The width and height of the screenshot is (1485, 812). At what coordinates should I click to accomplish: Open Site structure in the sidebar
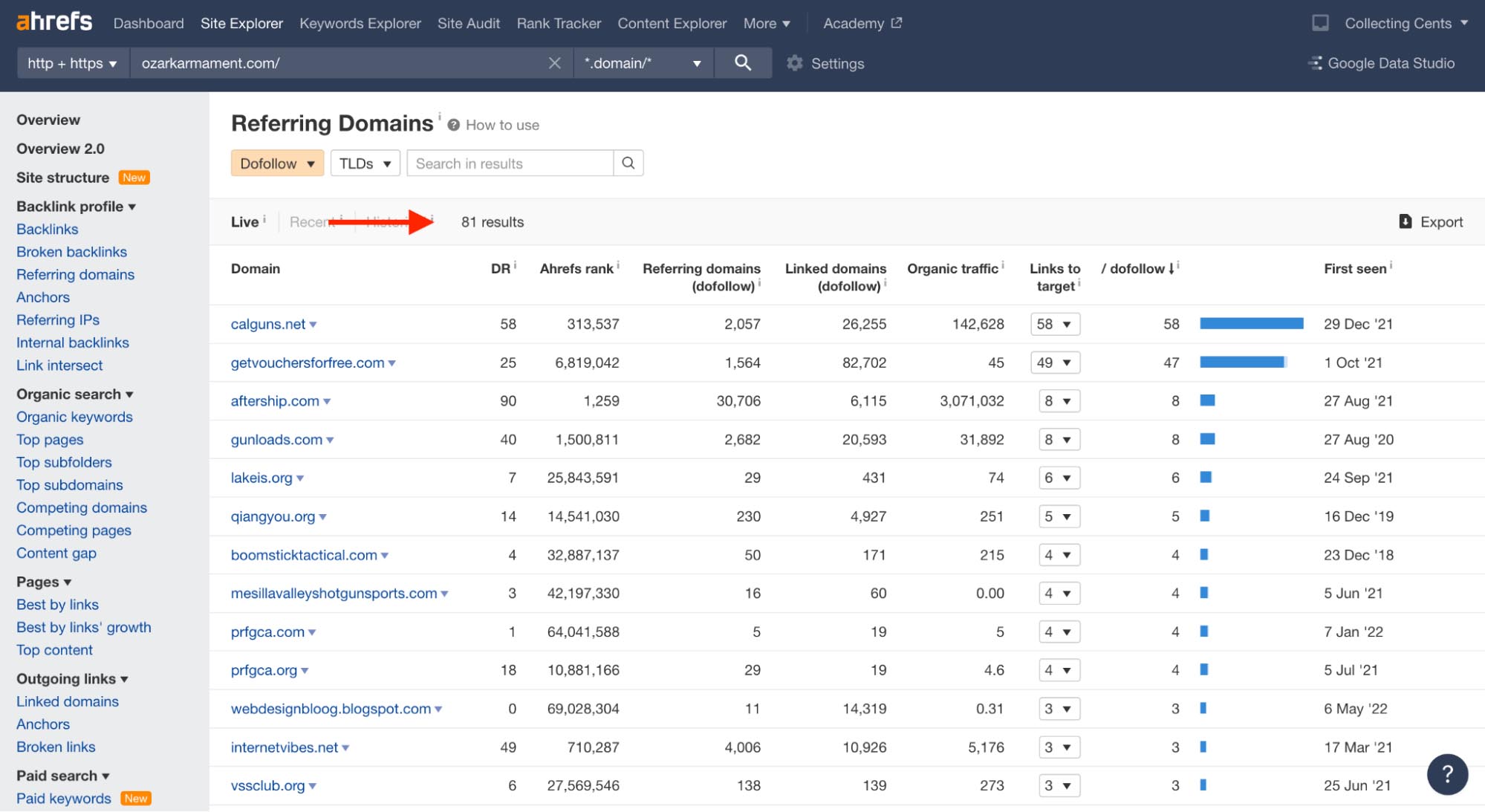coord(62,178)
